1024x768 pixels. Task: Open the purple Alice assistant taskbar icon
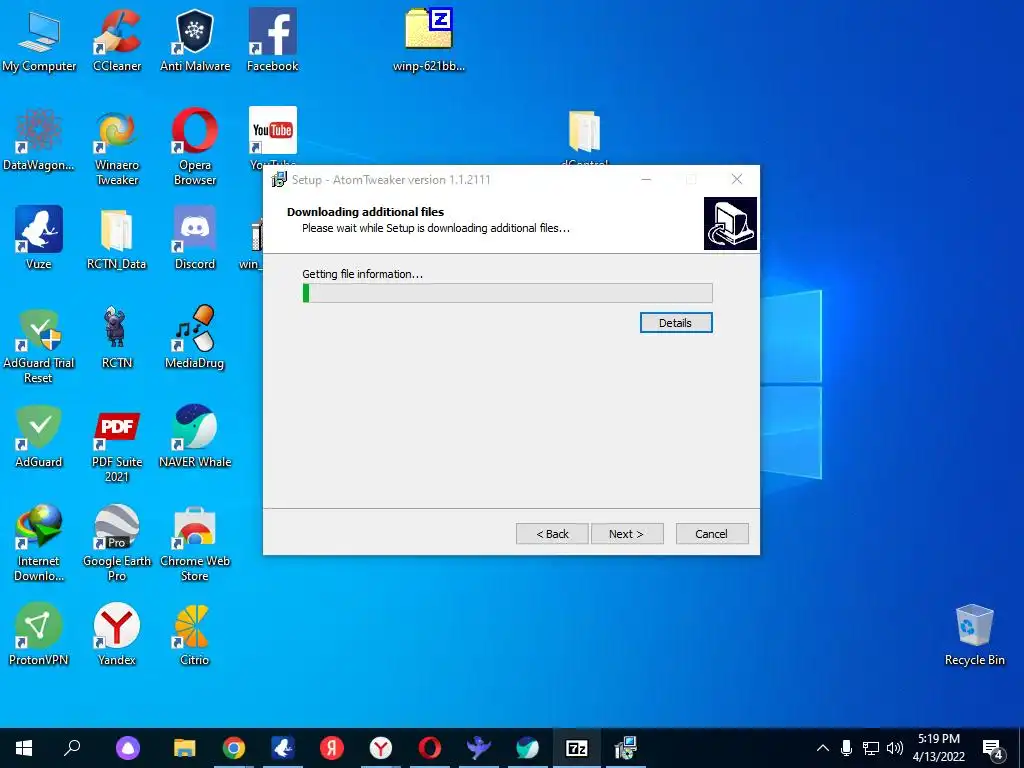pyautogui.click(x=128, y=748)
